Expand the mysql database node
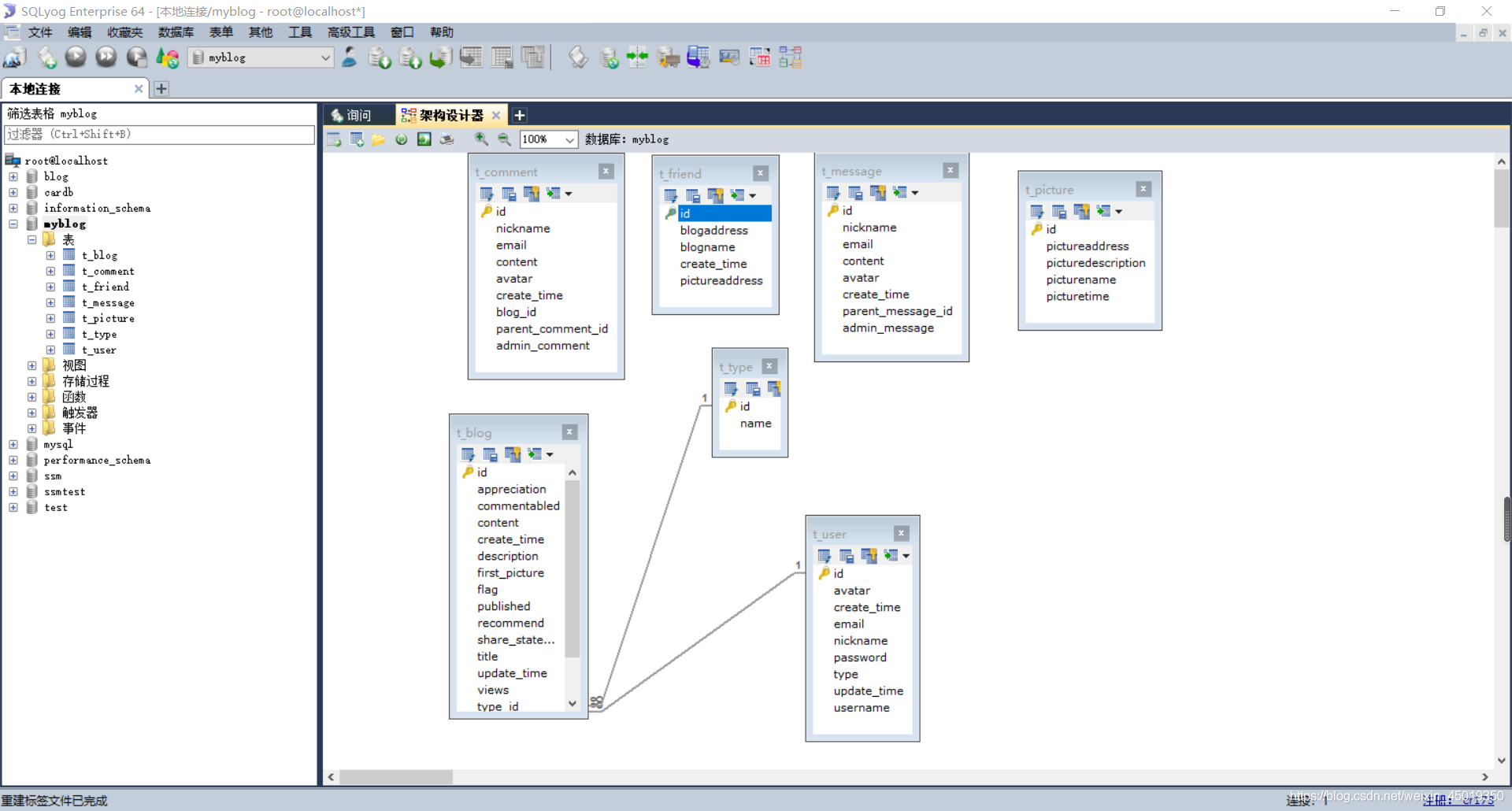This screenshot has height=811, width=1512. tap(13, 444)
